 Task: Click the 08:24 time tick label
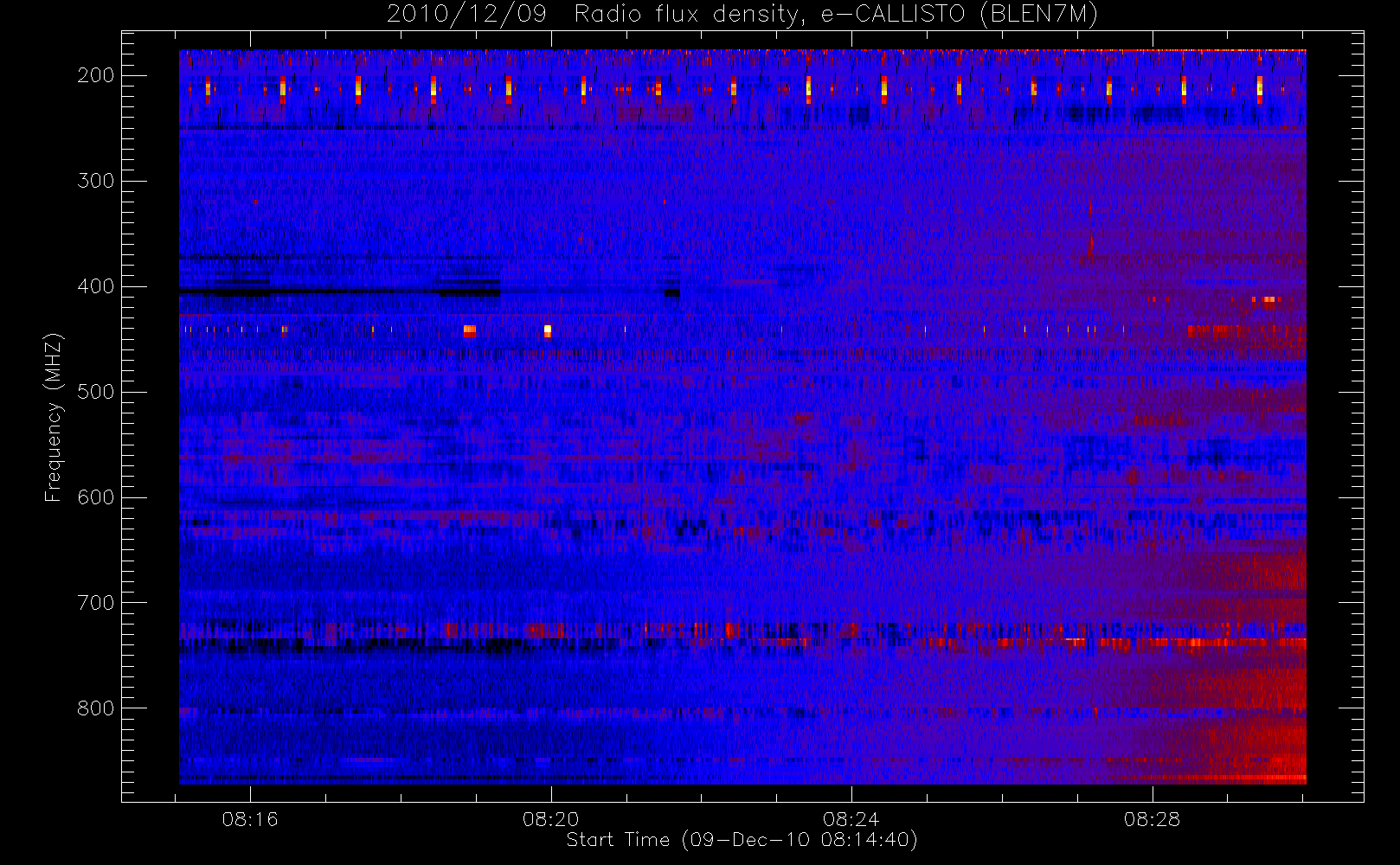tap(851, 819)
